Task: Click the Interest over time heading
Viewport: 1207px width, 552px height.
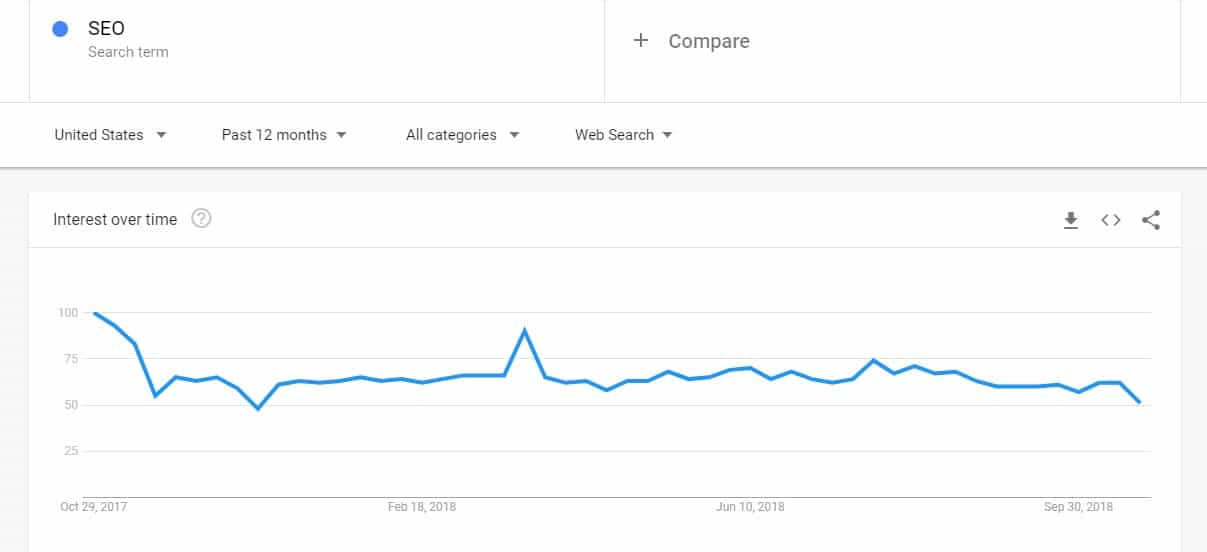Action: [x=115, y=219]
